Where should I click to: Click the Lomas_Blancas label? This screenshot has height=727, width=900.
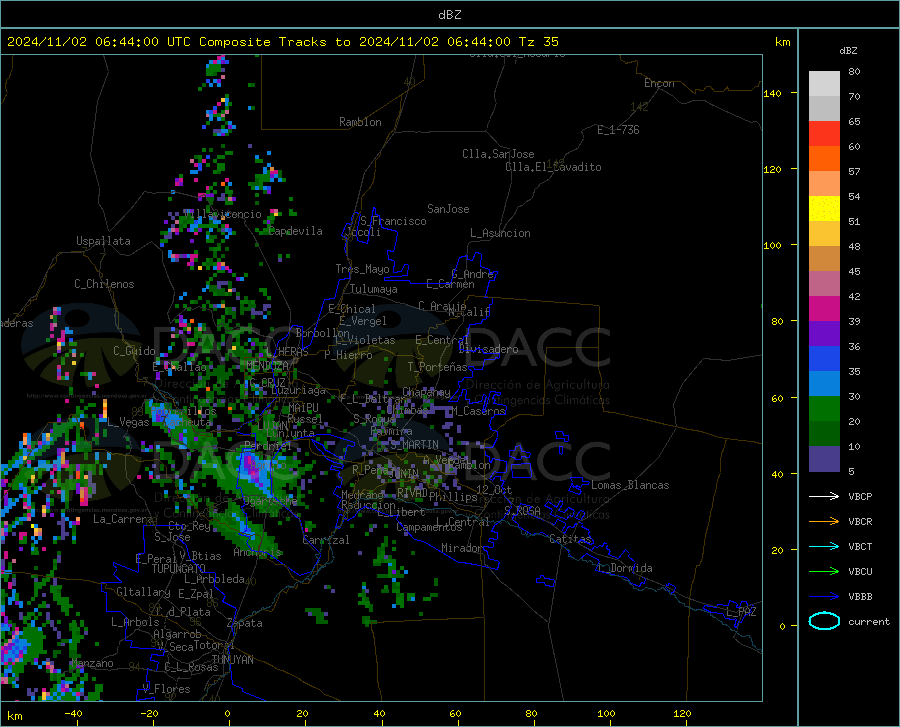click(630, 485)
